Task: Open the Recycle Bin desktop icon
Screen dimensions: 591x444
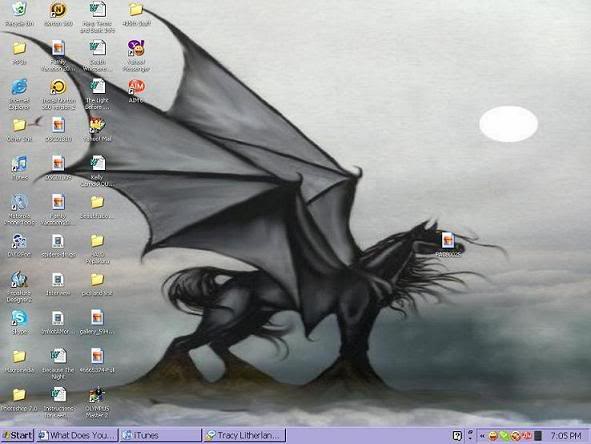Action: (19, 13)
